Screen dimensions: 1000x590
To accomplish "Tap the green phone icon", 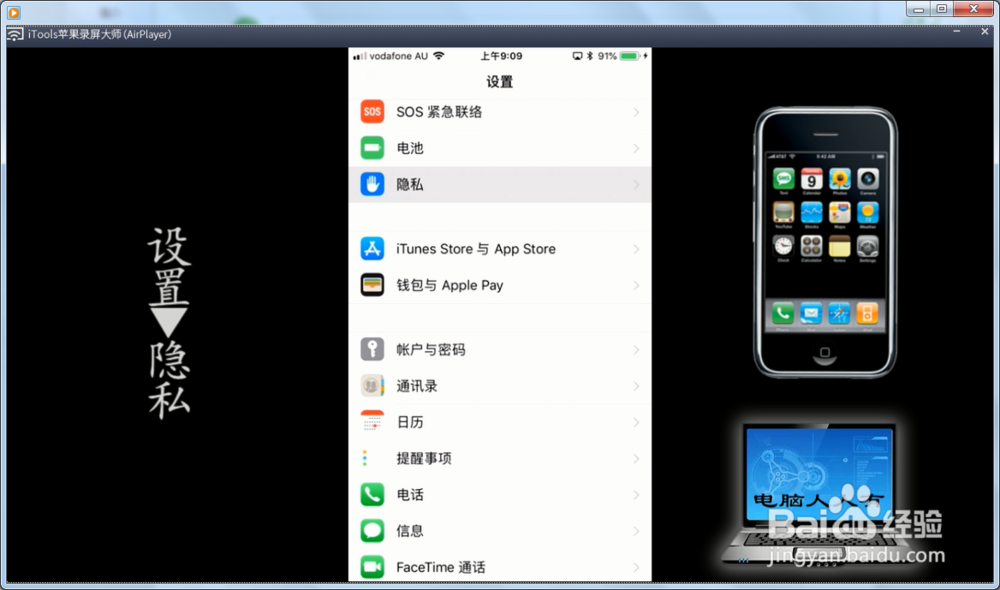I will coord(372,494).
